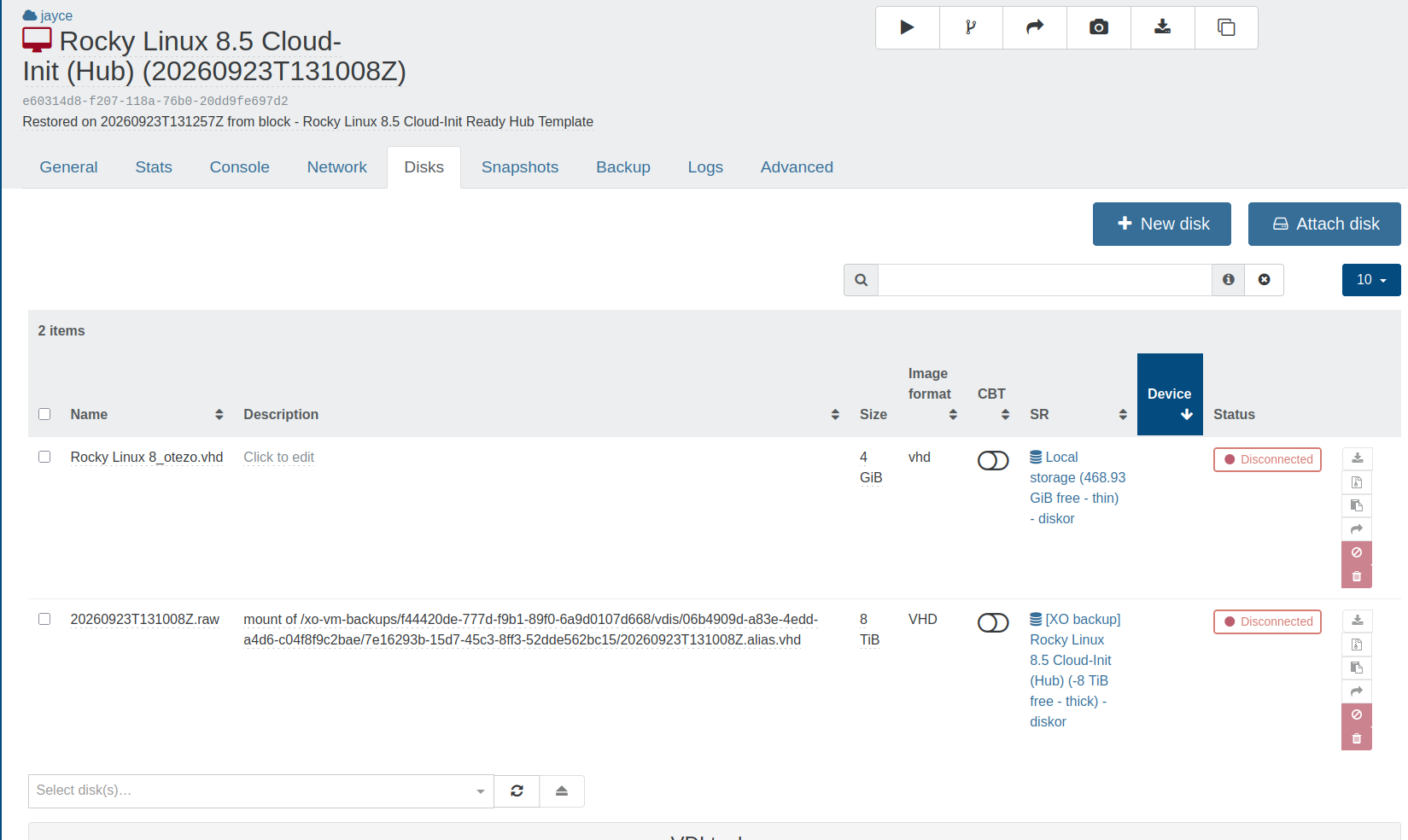Click the 8 TiB size value
Image resolution: width=1408 pixels, height=840 pixels.
[x=869, y=629]
